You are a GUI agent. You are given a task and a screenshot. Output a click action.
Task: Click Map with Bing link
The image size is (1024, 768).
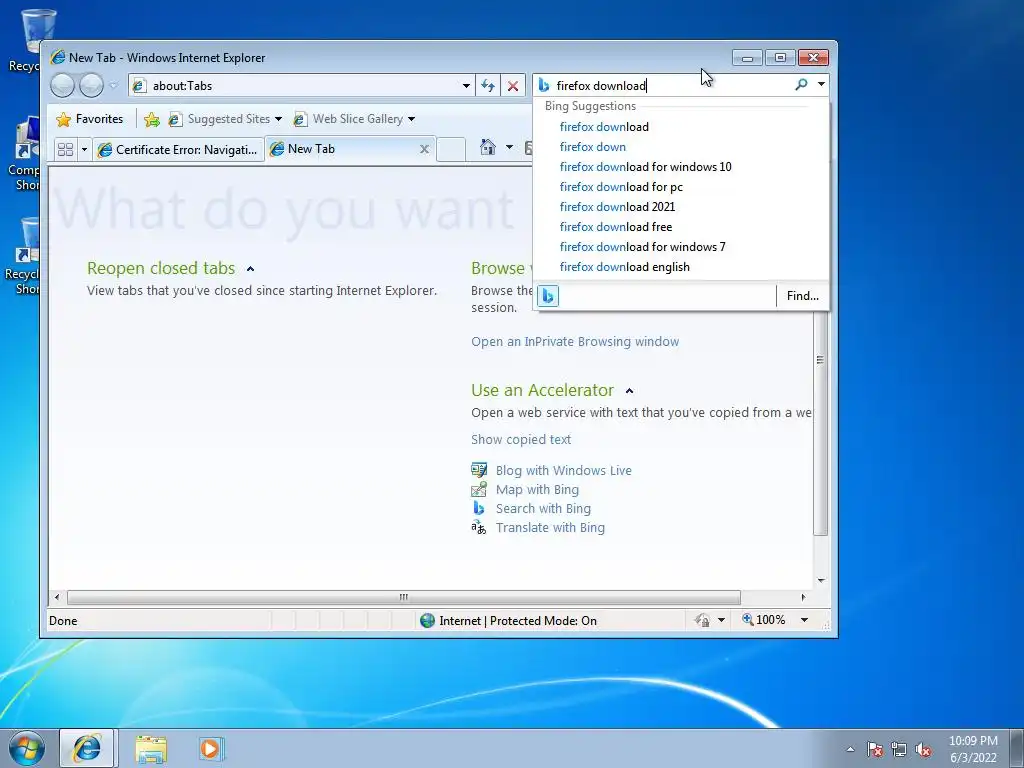(x=537, y=489)
